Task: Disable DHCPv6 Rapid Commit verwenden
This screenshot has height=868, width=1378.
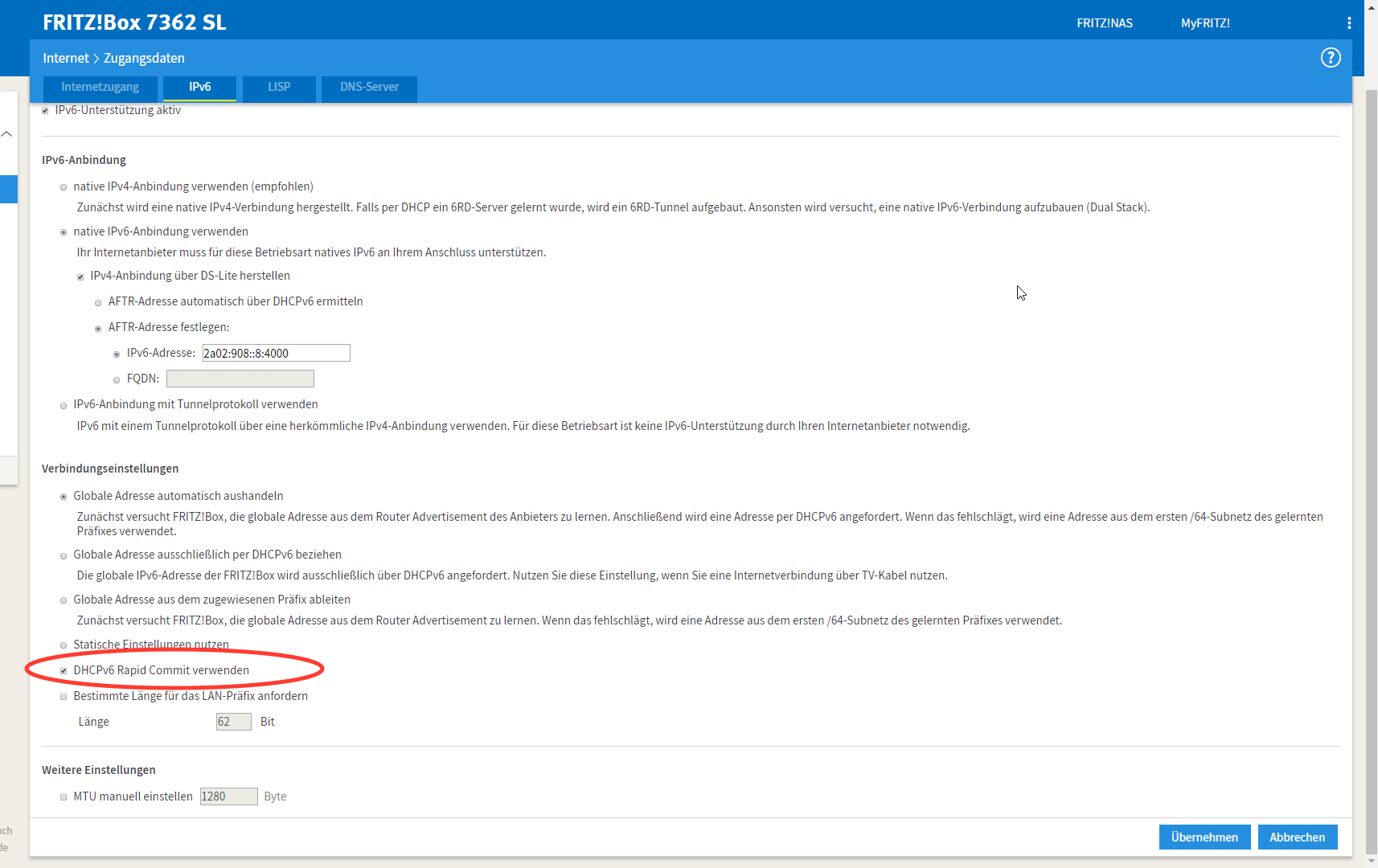Action: [64, 671]
